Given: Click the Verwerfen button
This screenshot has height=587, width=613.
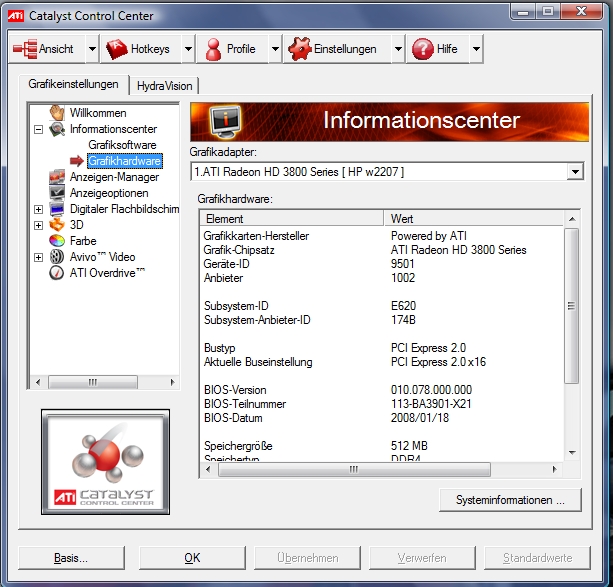Looking at the screenshot, I should [422, 558].
